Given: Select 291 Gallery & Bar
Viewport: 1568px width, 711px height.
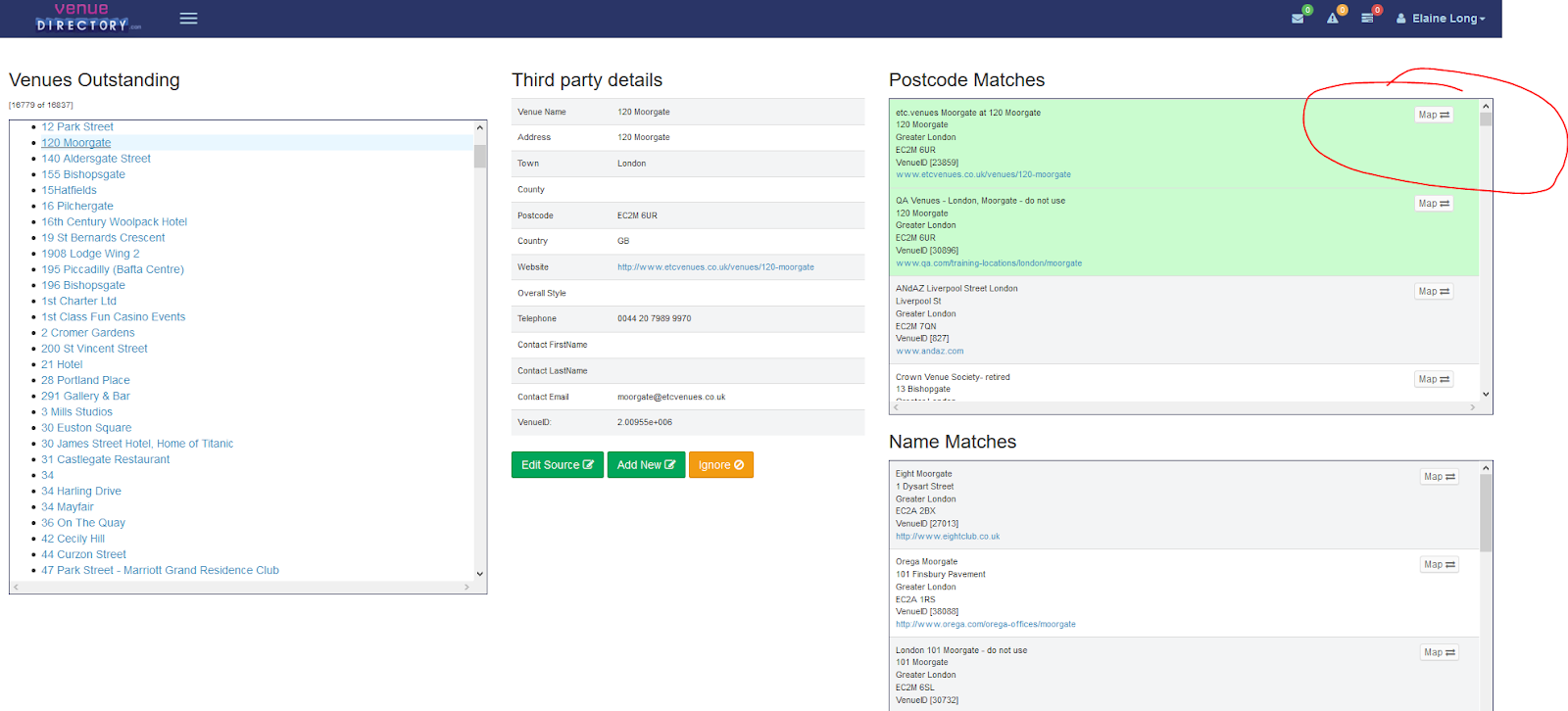Looking at the screenshot, I should point(85,396).
